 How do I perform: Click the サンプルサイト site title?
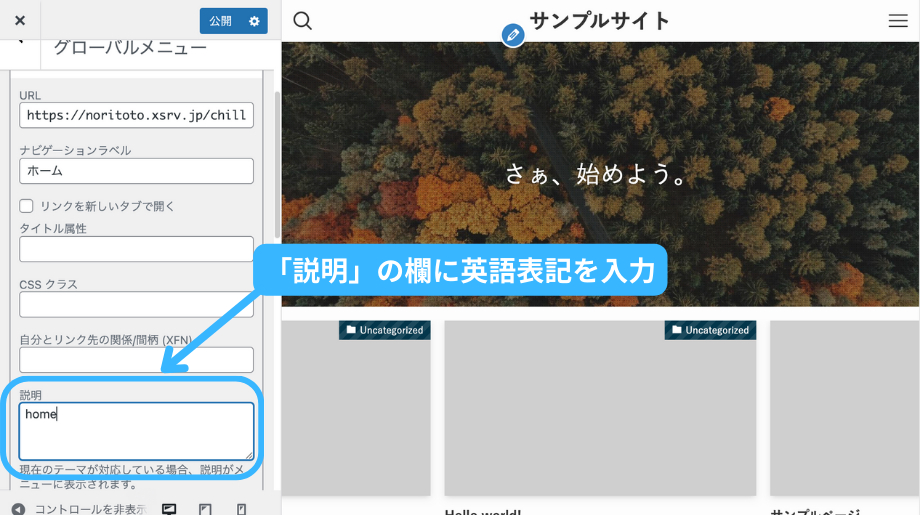coord(599,21)
